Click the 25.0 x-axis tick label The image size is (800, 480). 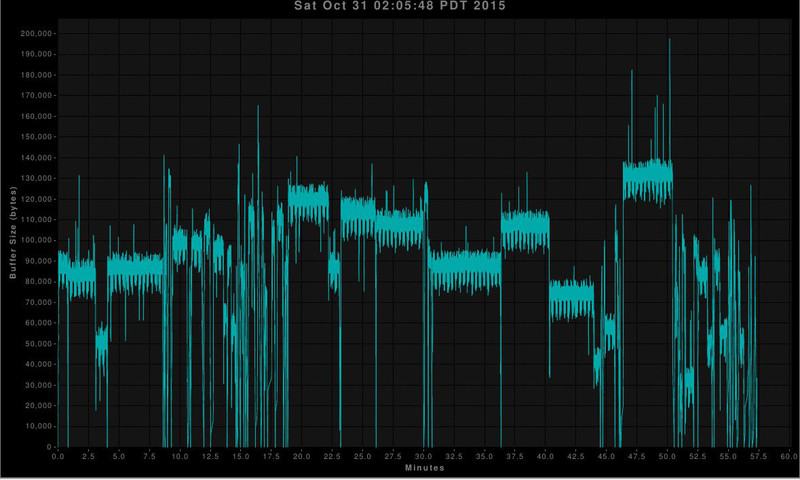tap(363, 456)
